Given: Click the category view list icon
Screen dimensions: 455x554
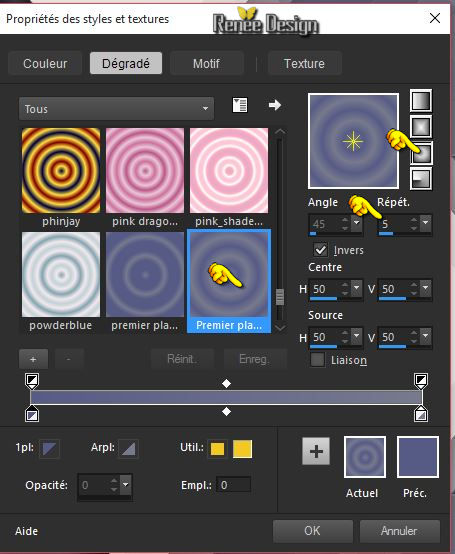Looking at the screenshot, I should tap(240, 105).
